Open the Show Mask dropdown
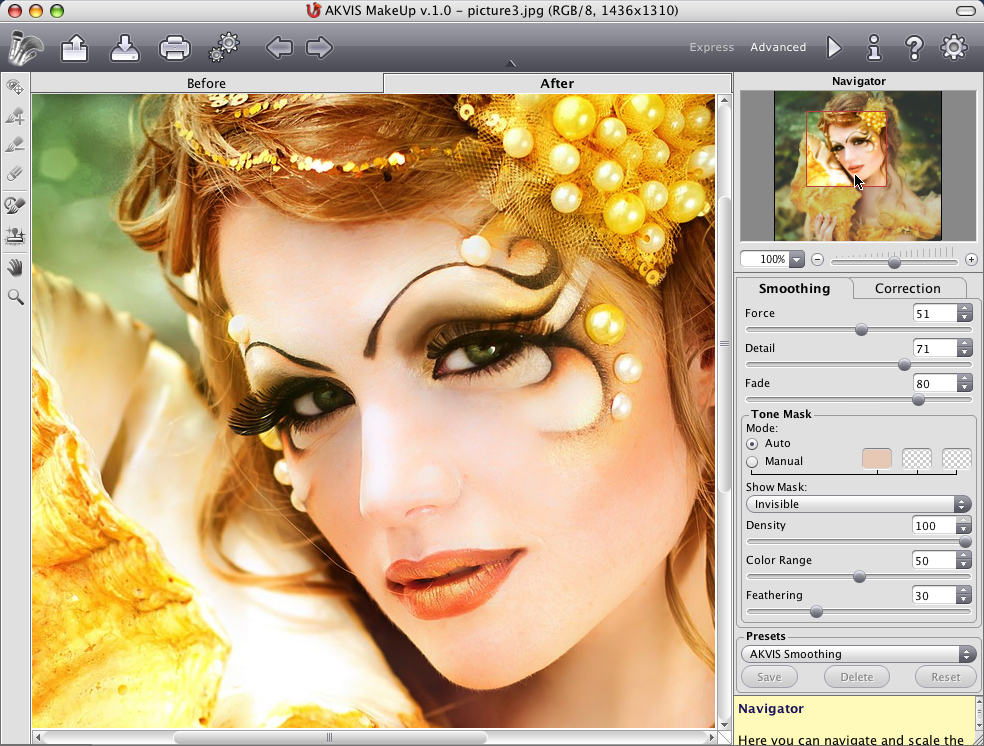 [x=858, y=504]
